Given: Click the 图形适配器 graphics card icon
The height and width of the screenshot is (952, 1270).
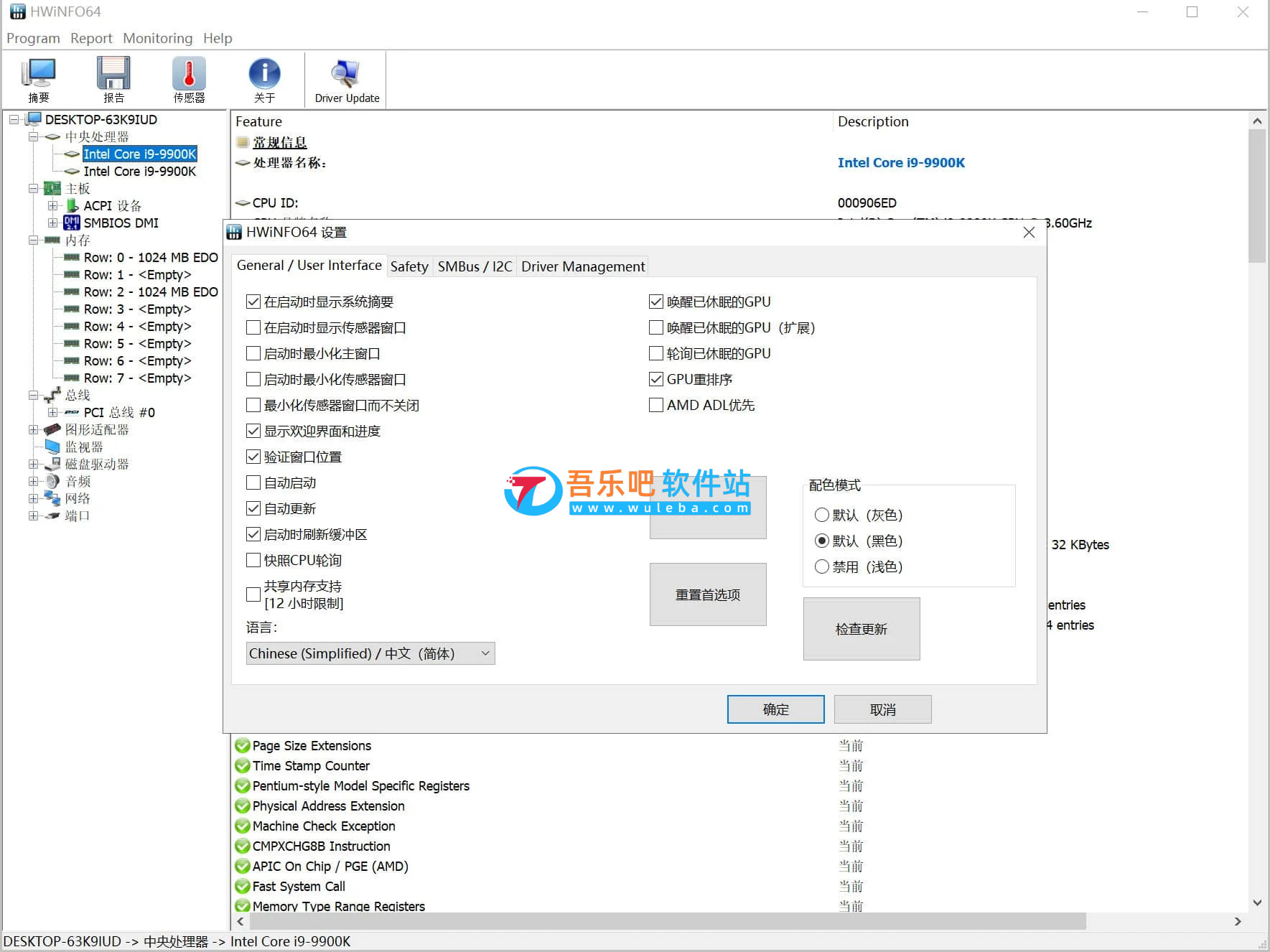Looking at the screenshot, I should click(52, 429).
